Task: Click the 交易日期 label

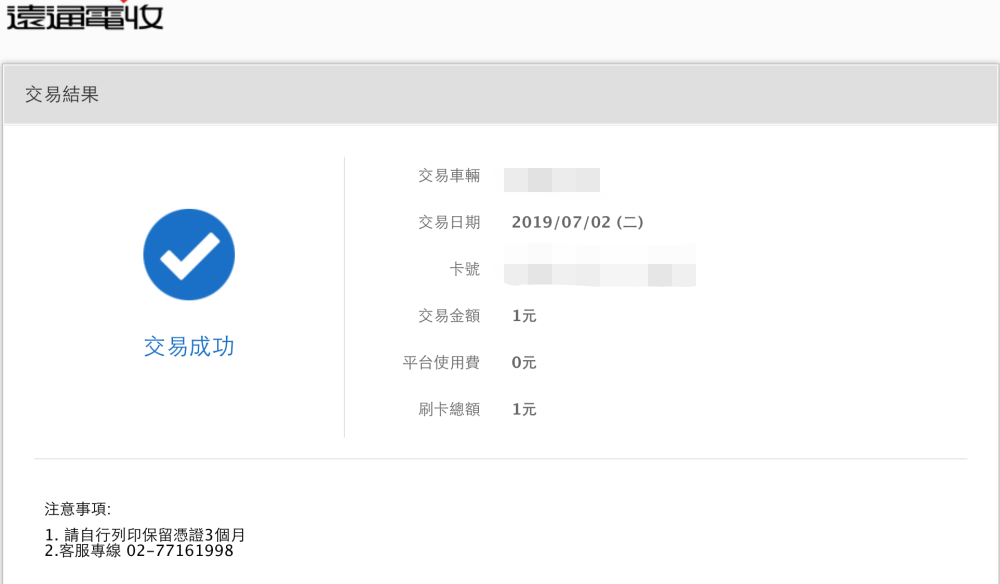Action: pyautogui.click(x=449, y=222)
